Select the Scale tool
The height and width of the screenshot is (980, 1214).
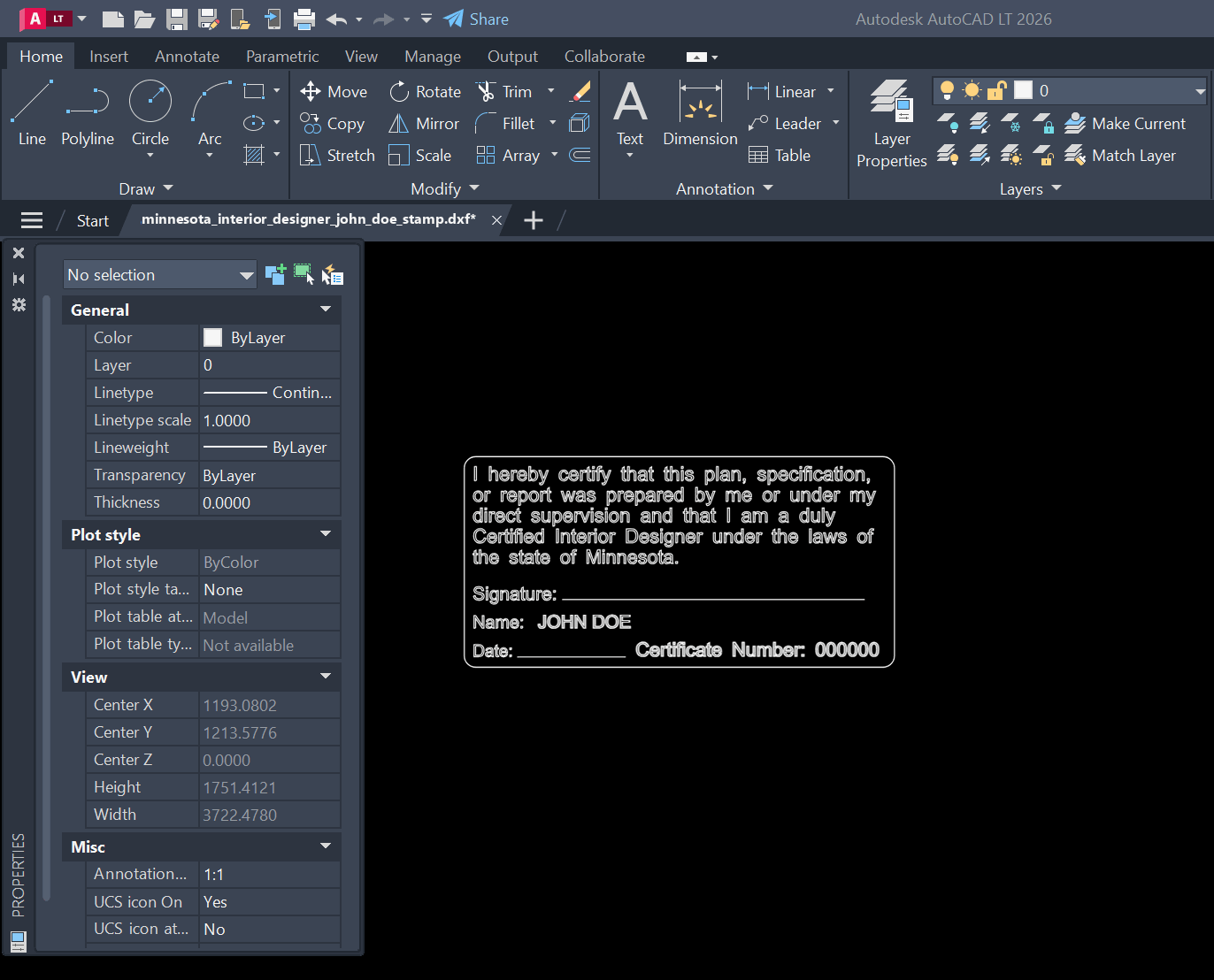click(419, 155)
